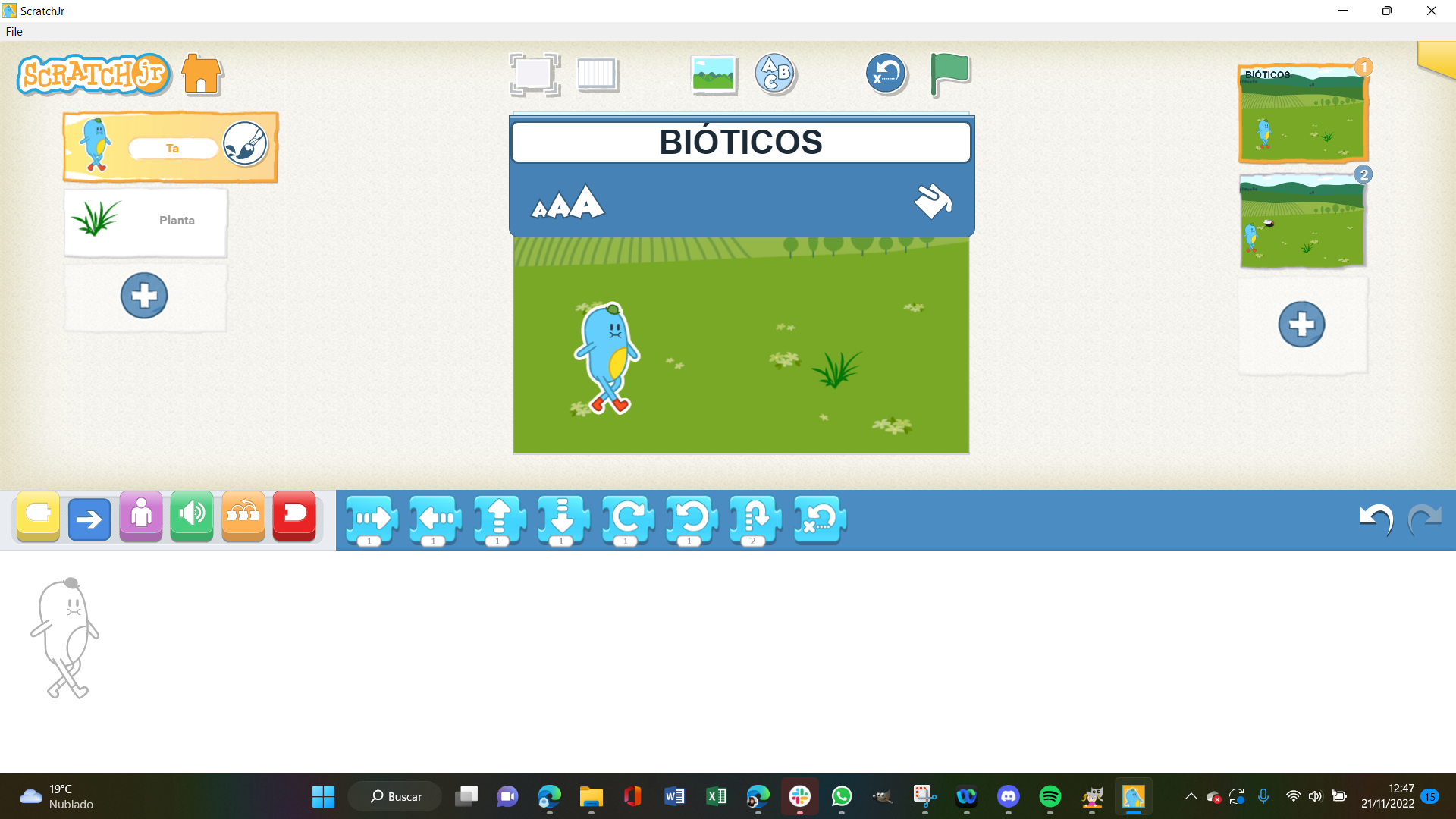Toggle the stage grid
1456x819 pixels.
point(598,74)
